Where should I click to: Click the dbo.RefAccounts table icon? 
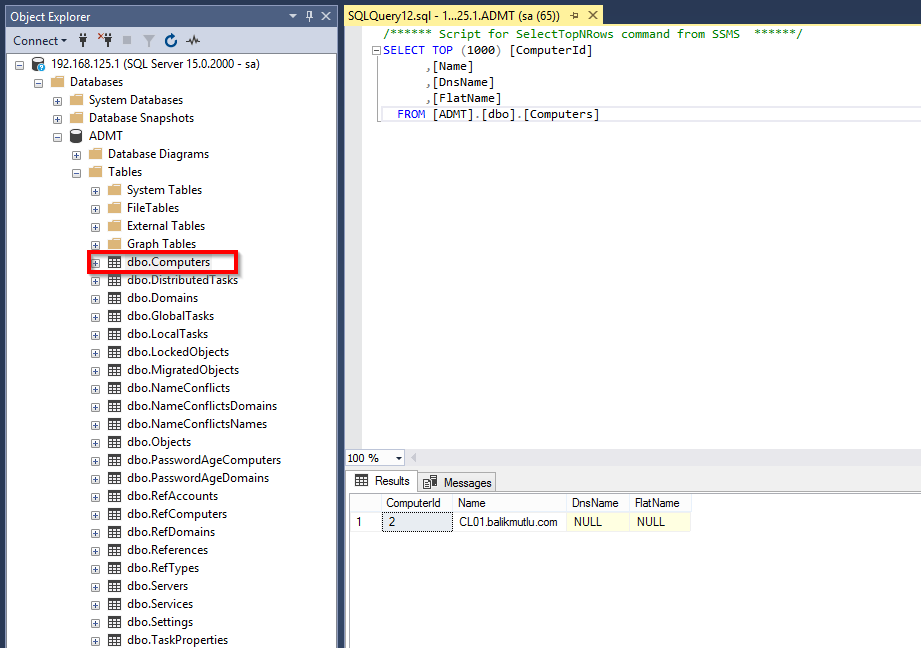coord(115,496)
